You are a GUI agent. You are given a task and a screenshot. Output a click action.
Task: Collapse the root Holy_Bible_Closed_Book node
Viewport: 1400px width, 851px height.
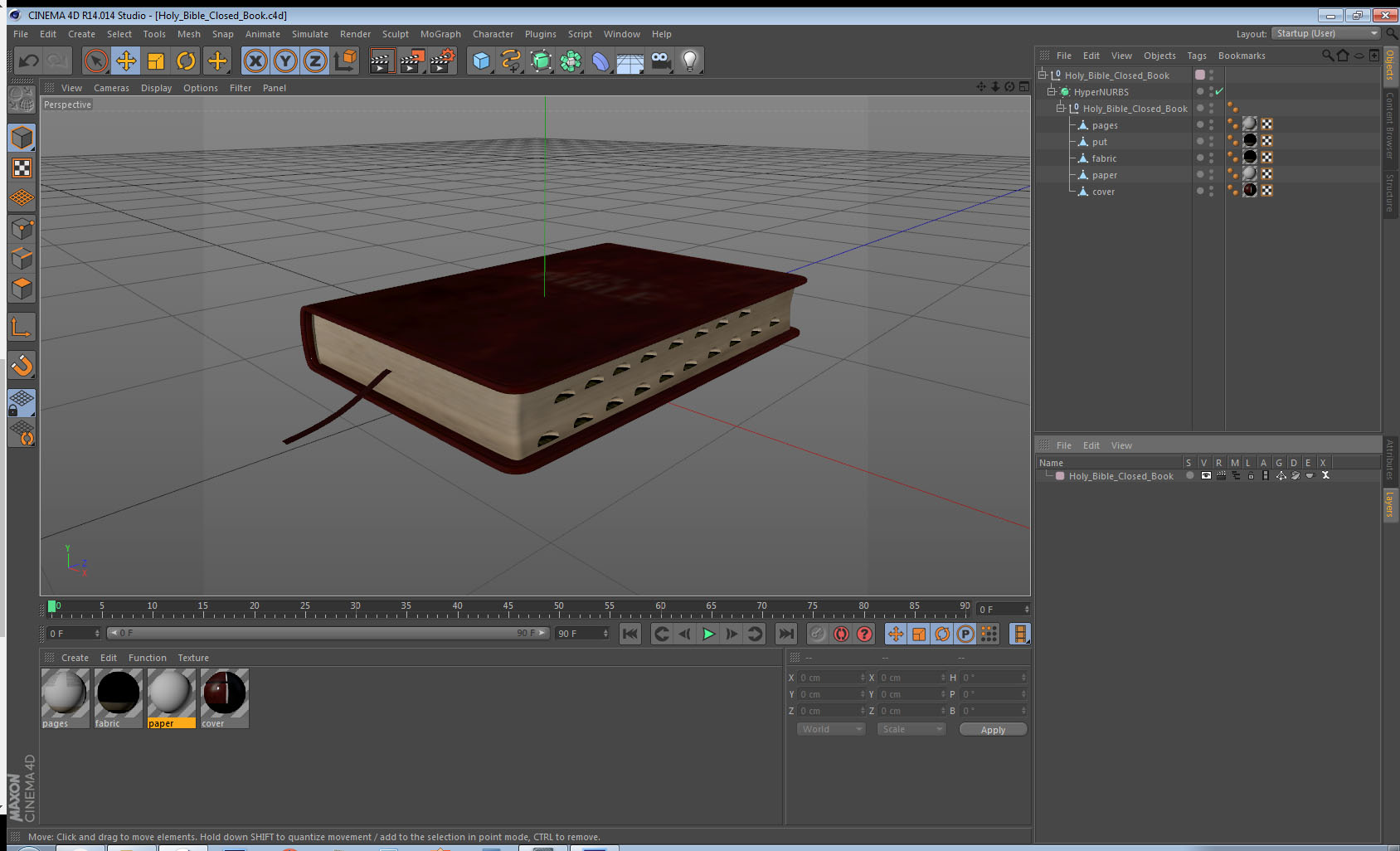coord(1042,75)
